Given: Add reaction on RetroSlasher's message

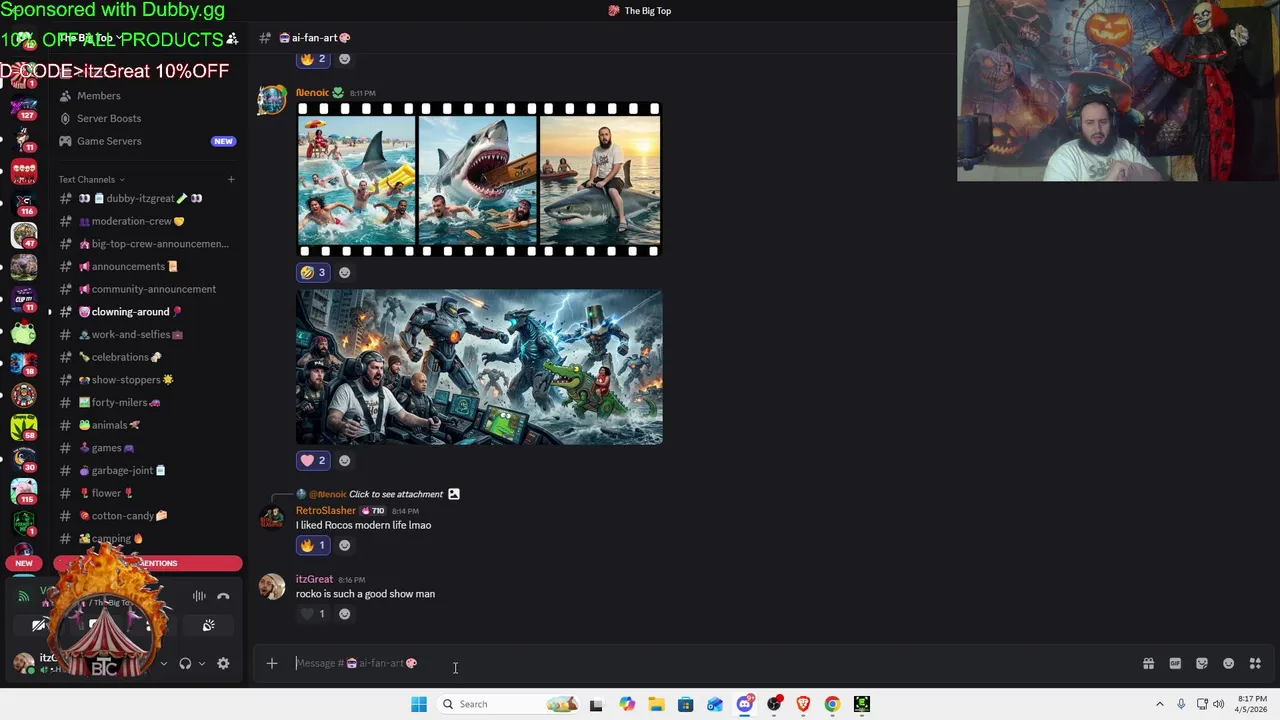Looking at the screenshot, I should tap(345, 545).
